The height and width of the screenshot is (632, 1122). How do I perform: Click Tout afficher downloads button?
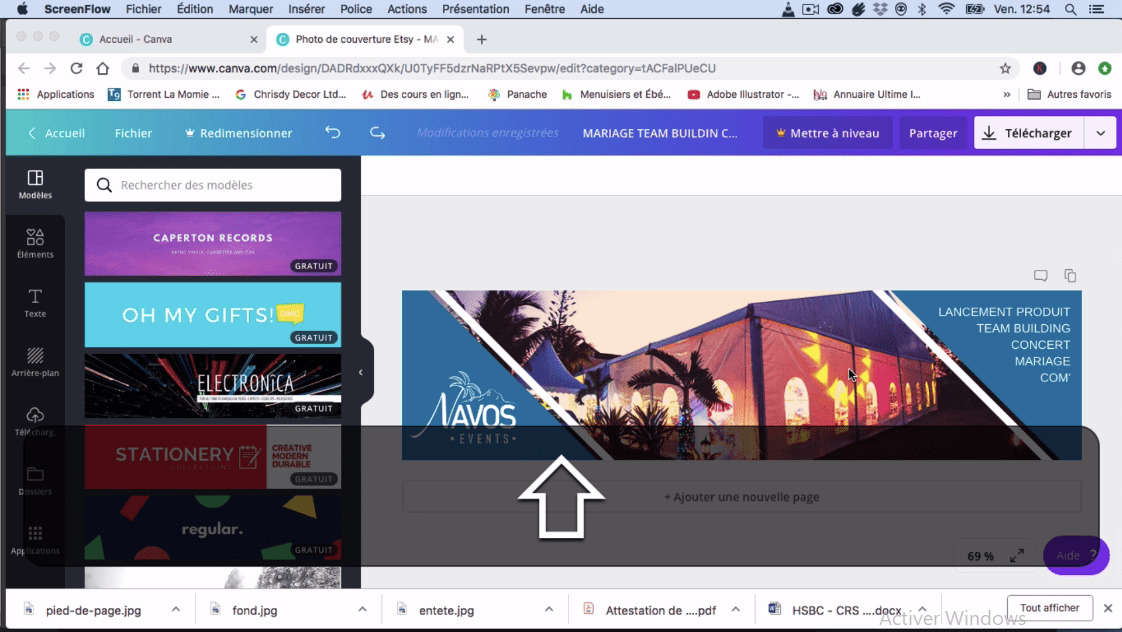coord(1050,608)
